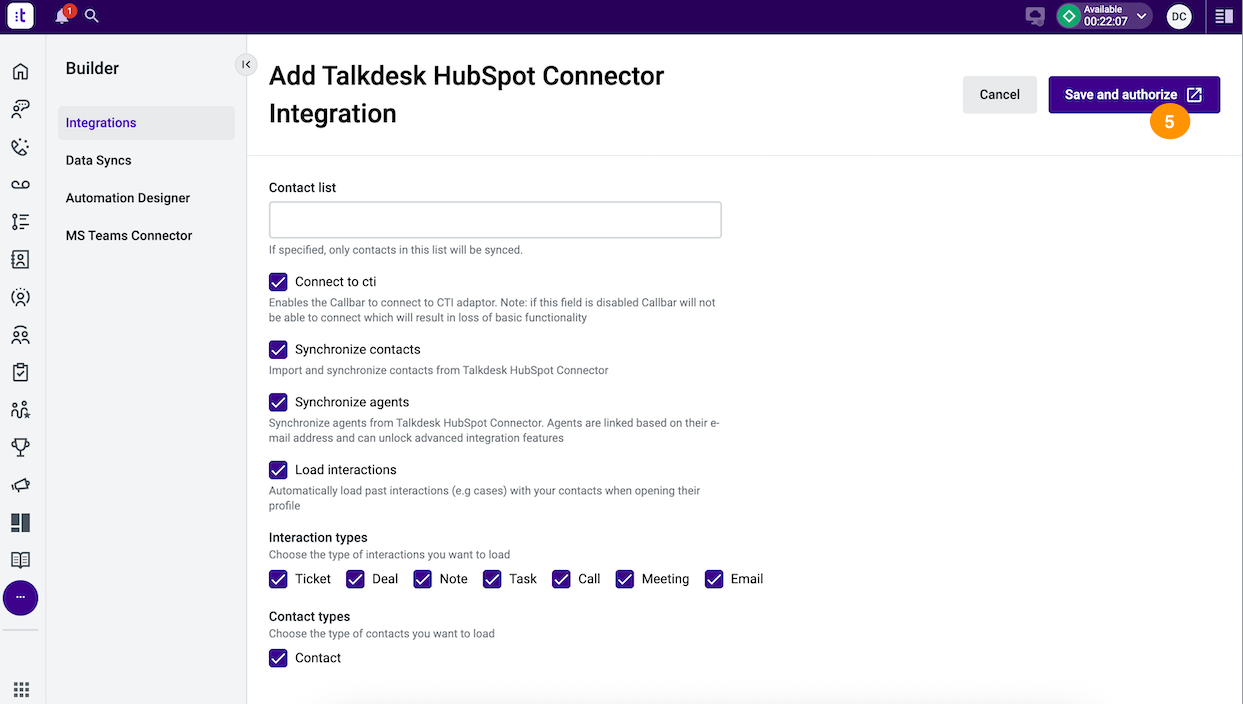Click the purple More options circle icon
1243x704 pixels.
click(20, 598)
